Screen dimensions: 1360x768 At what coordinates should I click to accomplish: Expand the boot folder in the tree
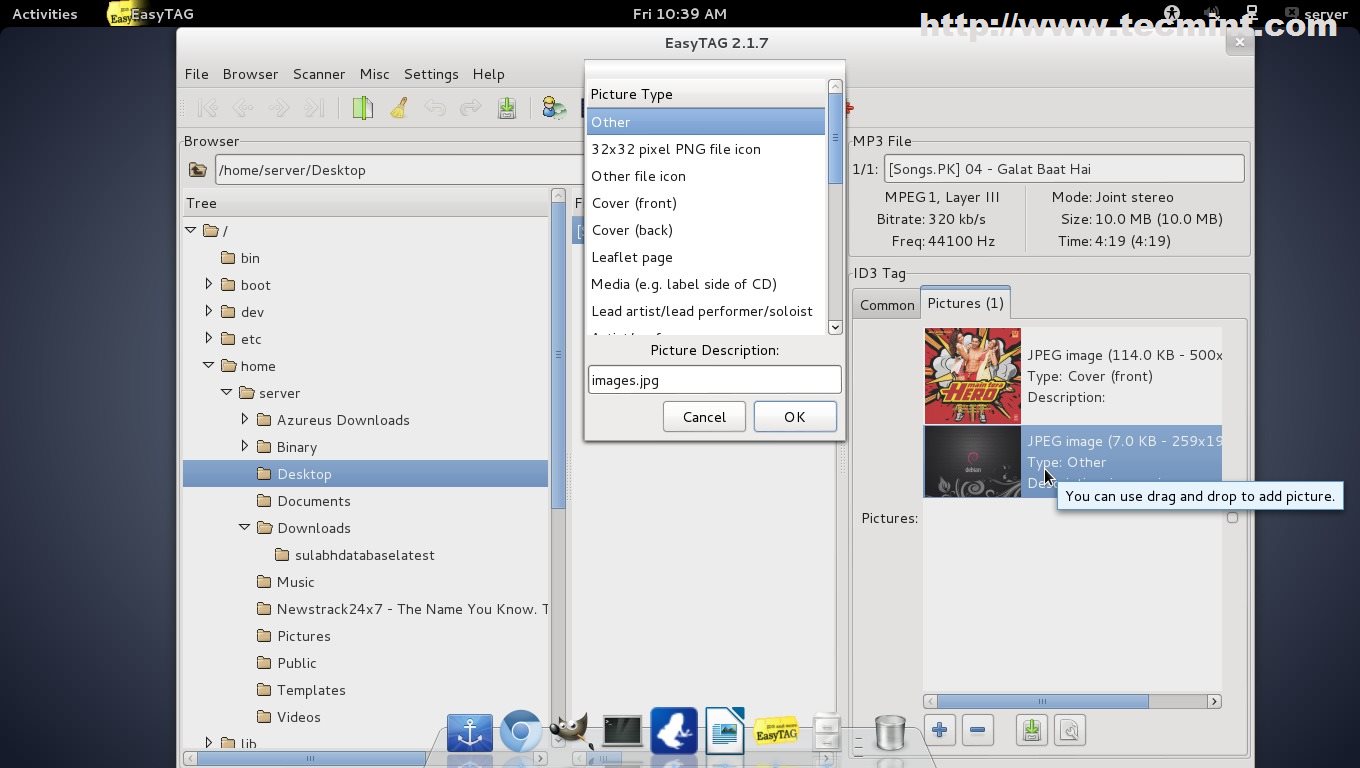coord(208,284)
